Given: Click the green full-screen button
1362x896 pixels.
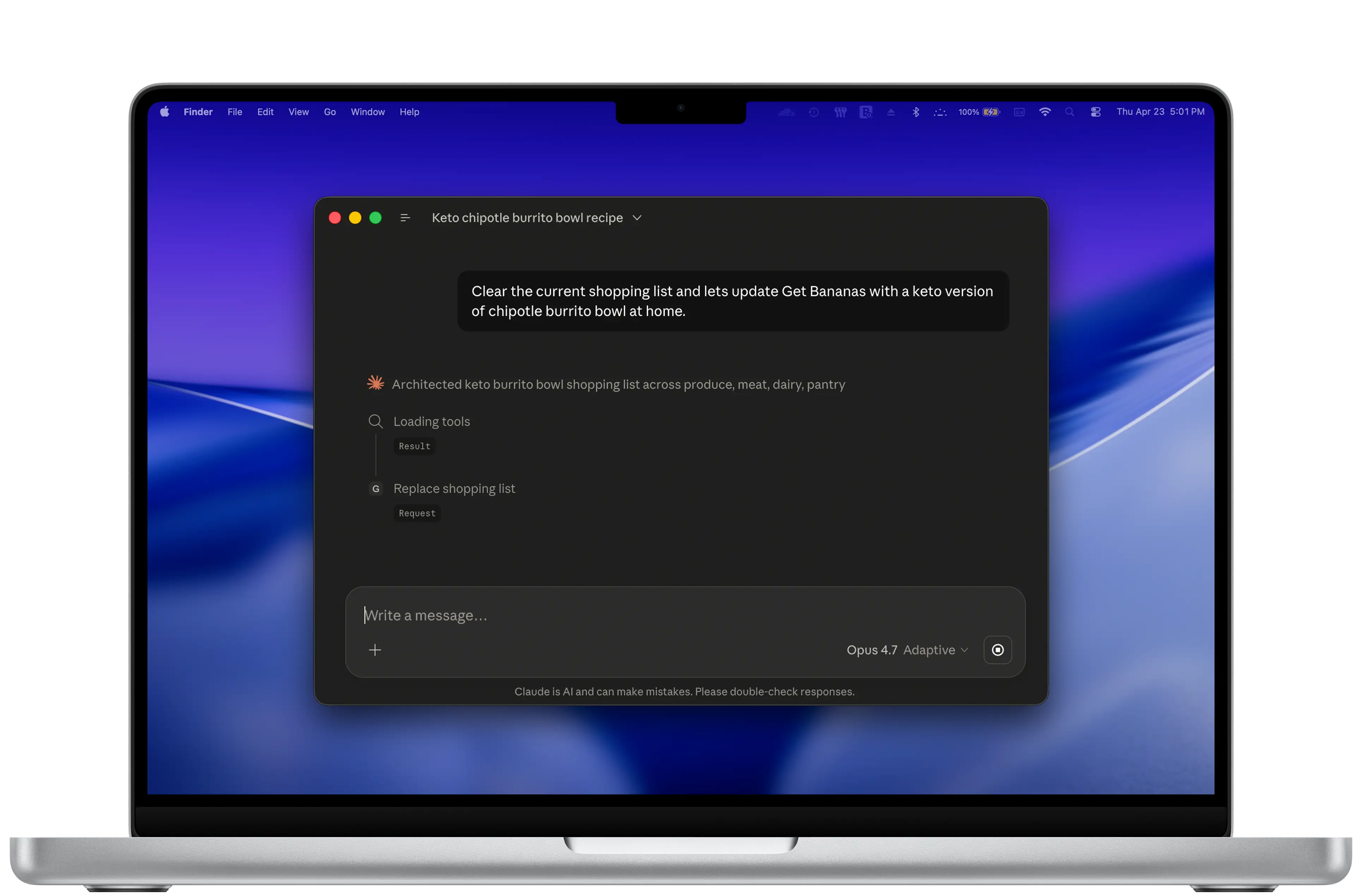Looking at the screenshot, I should (375, 218).
